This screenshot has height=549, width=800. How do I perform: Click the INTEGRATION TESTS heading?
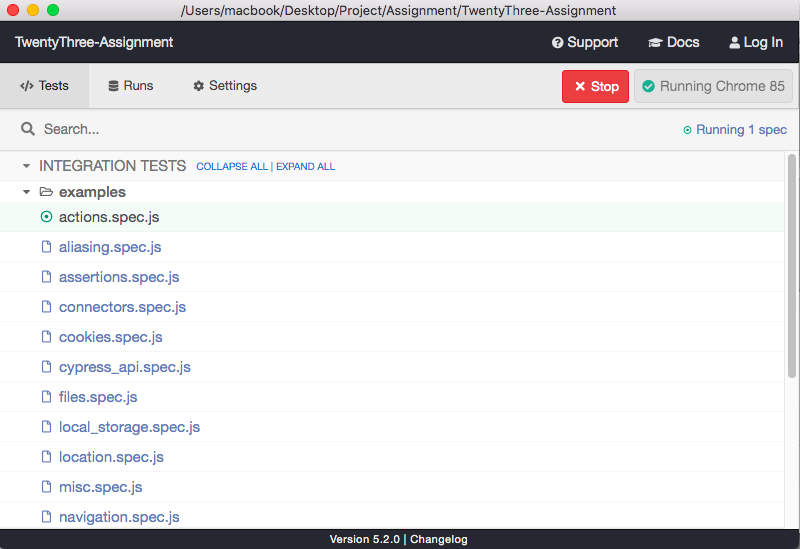coord(113,166)
